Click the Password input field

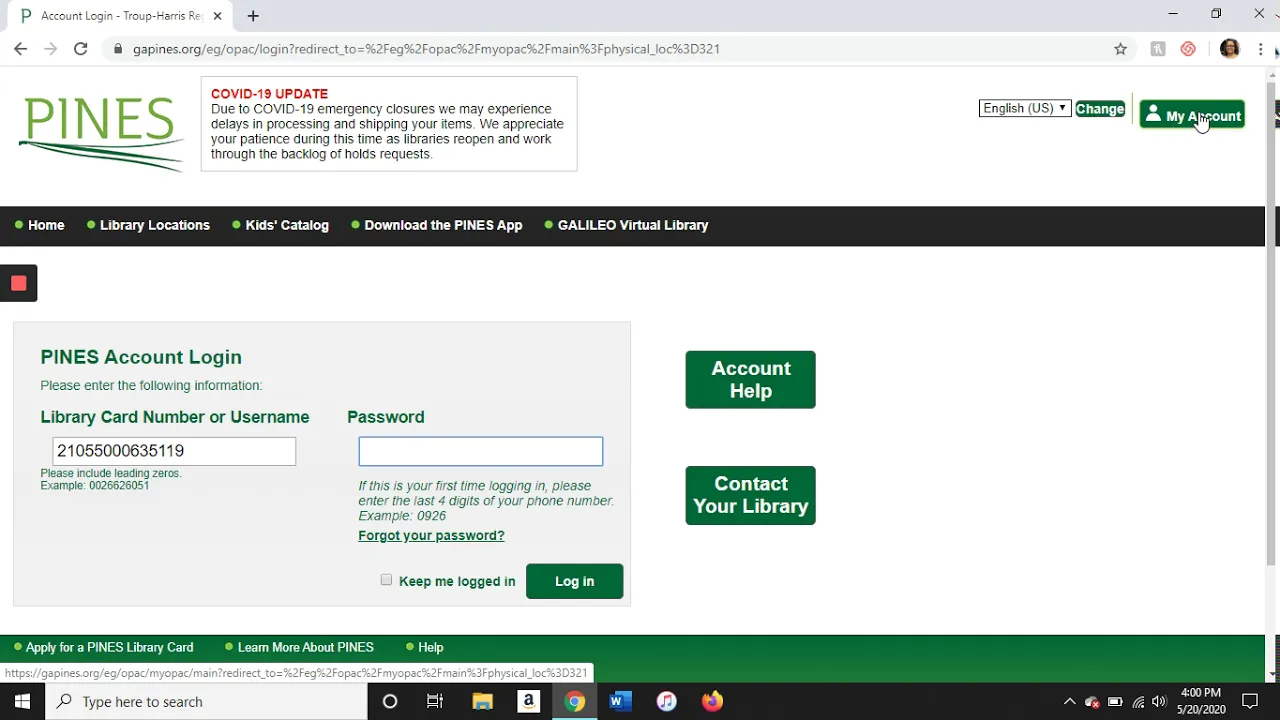[x=481, y=451]
